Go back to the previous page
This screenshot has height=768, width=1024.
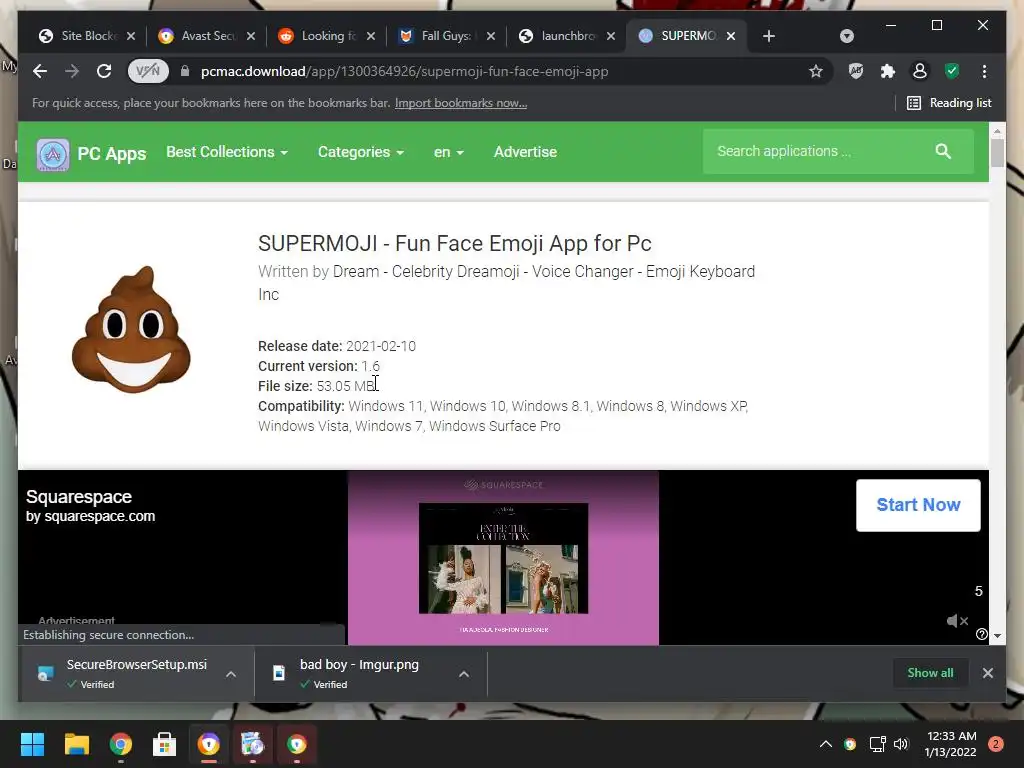pos(40,71)
